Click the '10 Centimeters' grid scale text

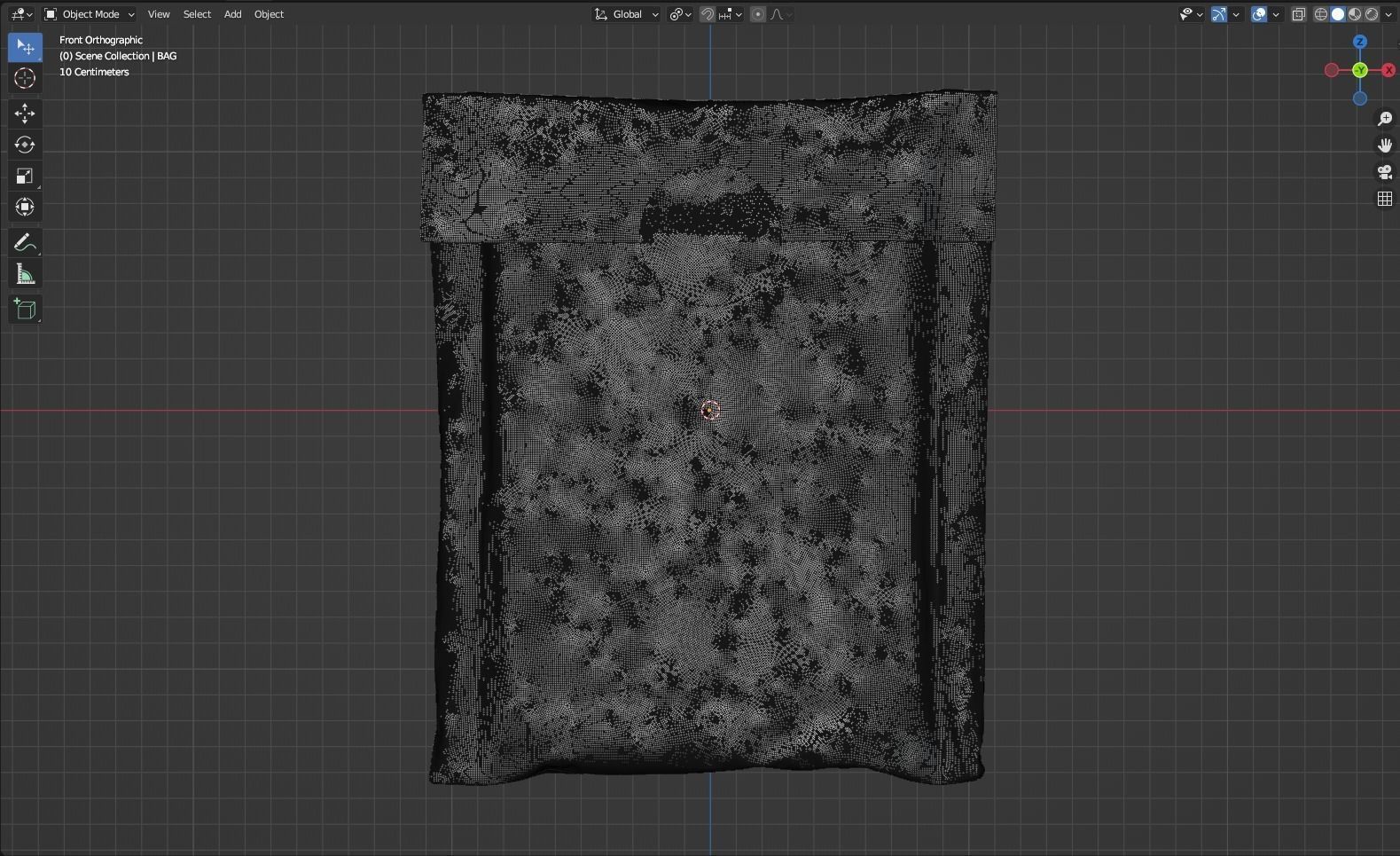[x=94, y=72]
